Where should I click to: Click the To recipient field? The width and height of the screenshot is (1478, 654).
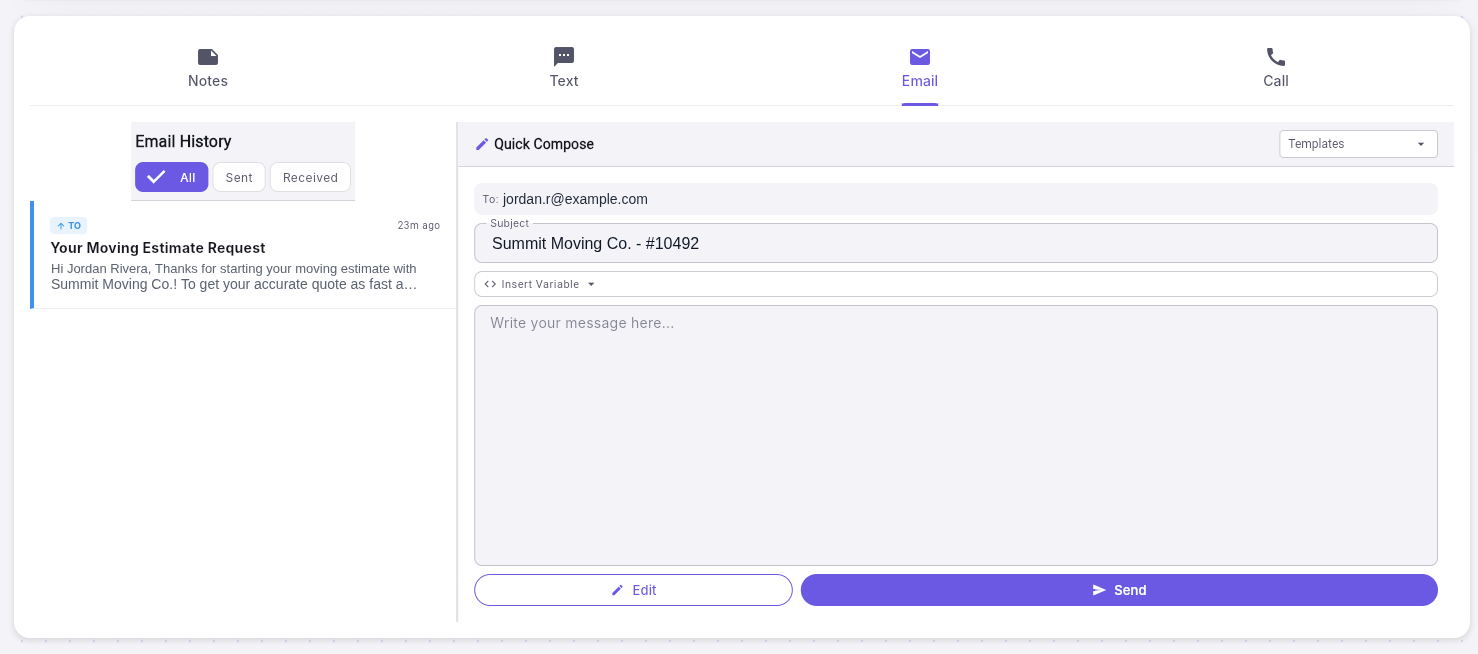(x=956, y=199)
